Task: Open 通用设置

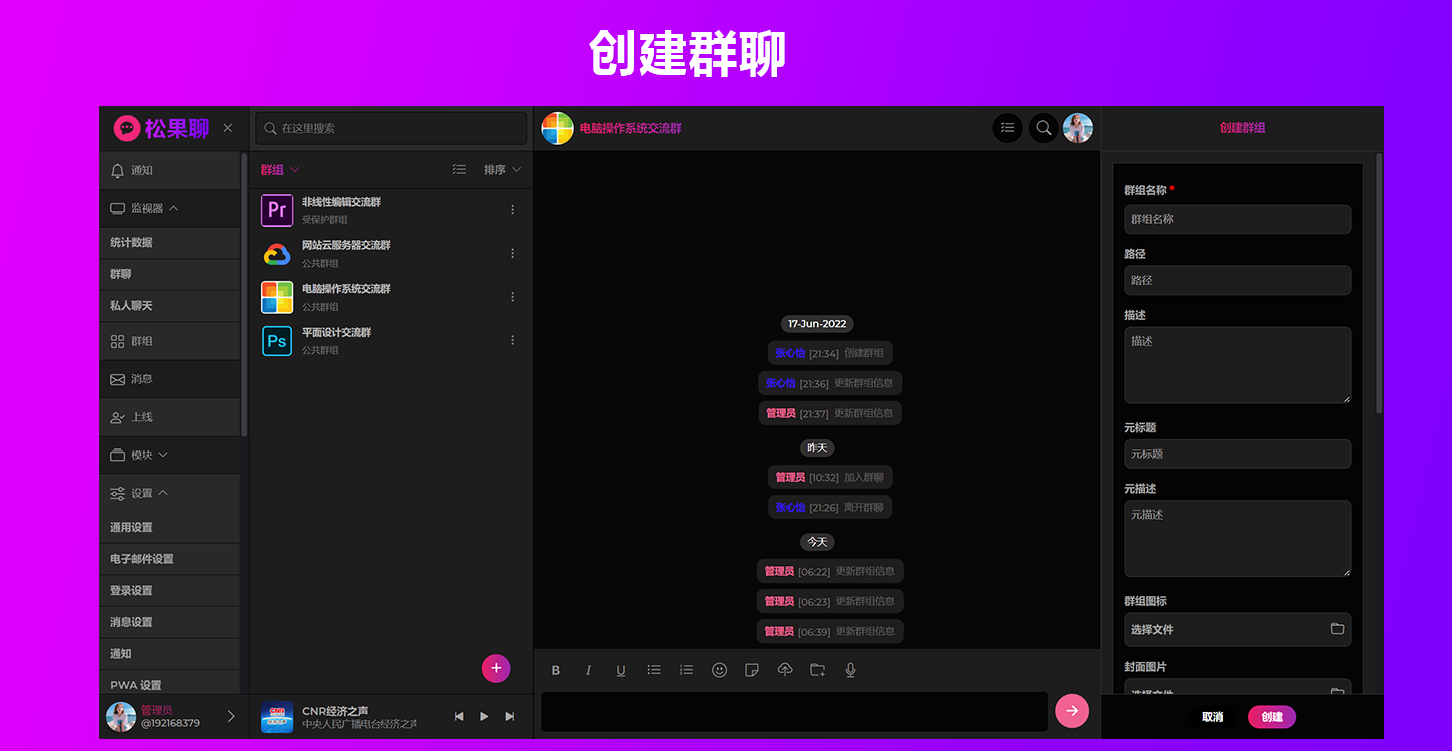Action: (x=170, y=528)
